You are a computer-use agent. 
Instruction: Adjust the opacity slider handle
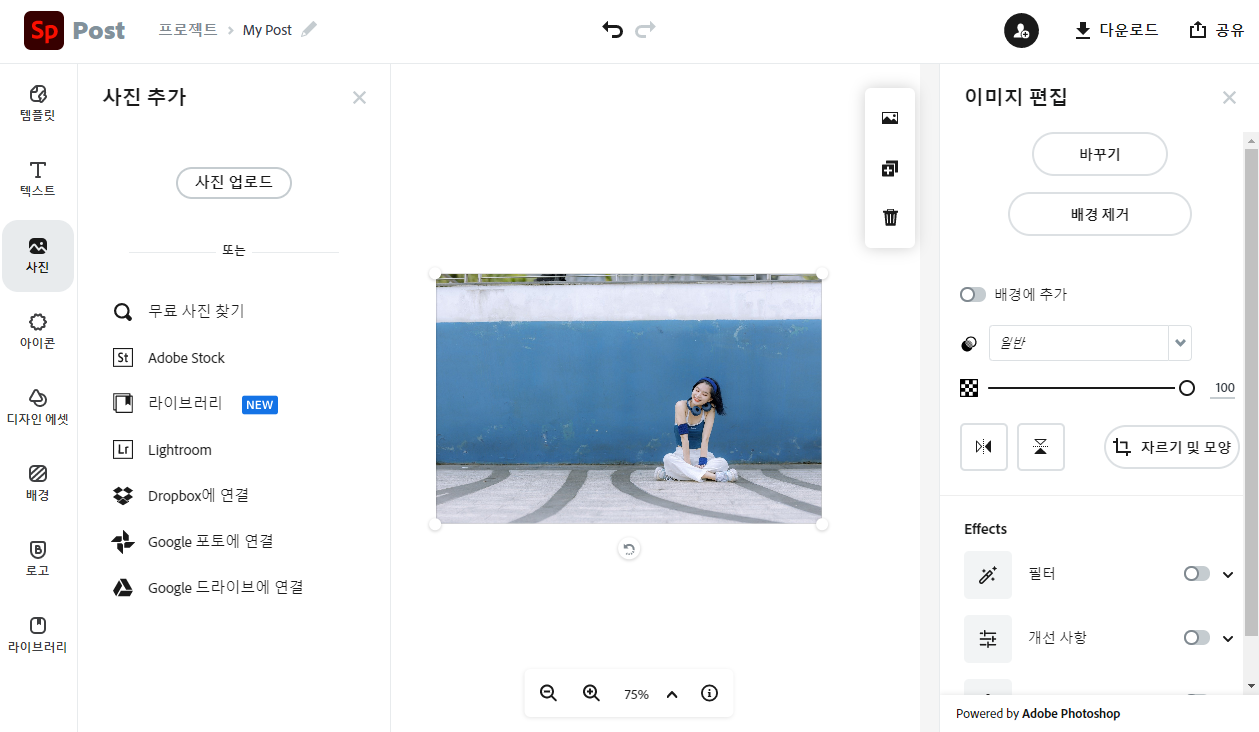click(1187, 388)
